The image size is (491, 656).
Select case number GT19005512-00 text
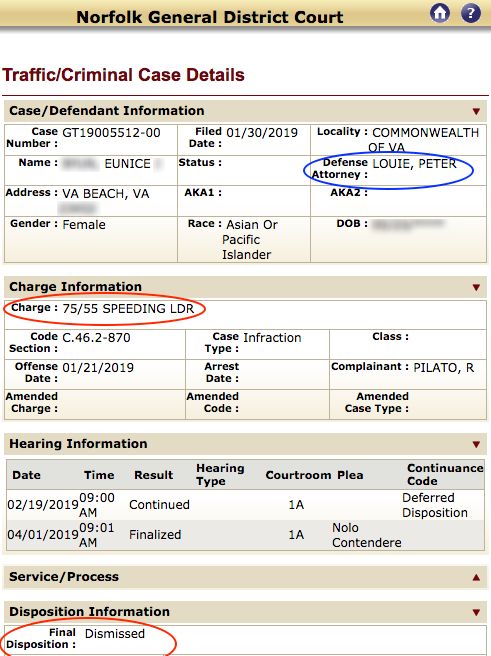tap(111, 133)
